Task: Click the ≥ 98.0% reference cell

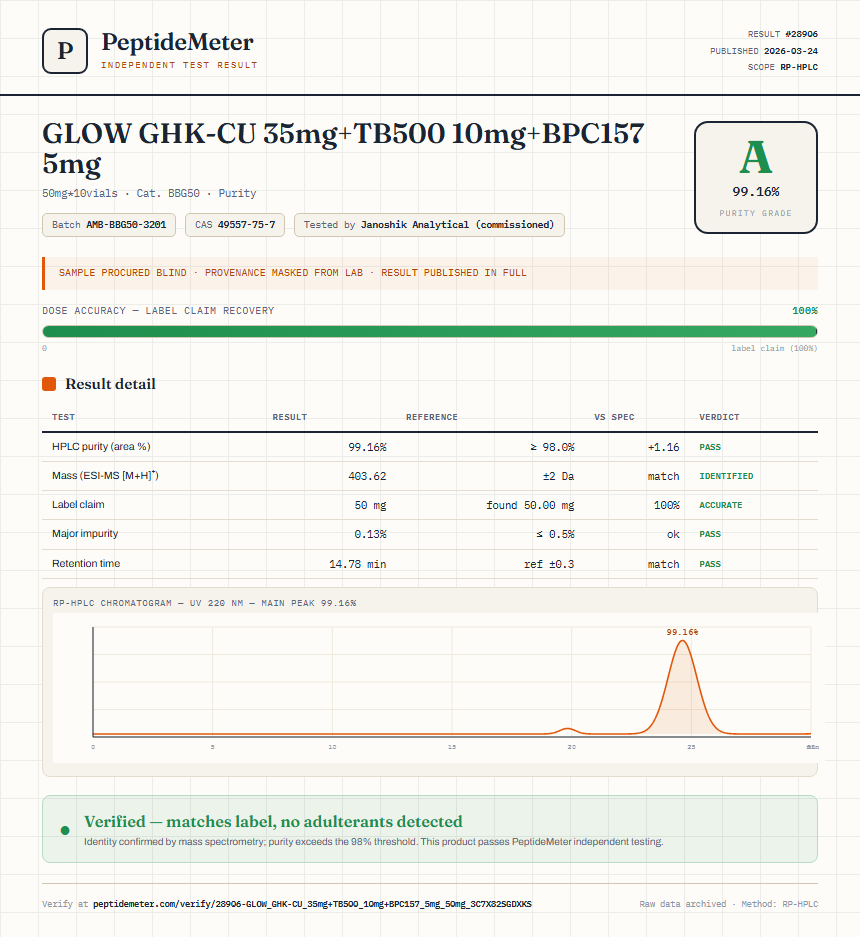Action: click(x=552, y=447)
